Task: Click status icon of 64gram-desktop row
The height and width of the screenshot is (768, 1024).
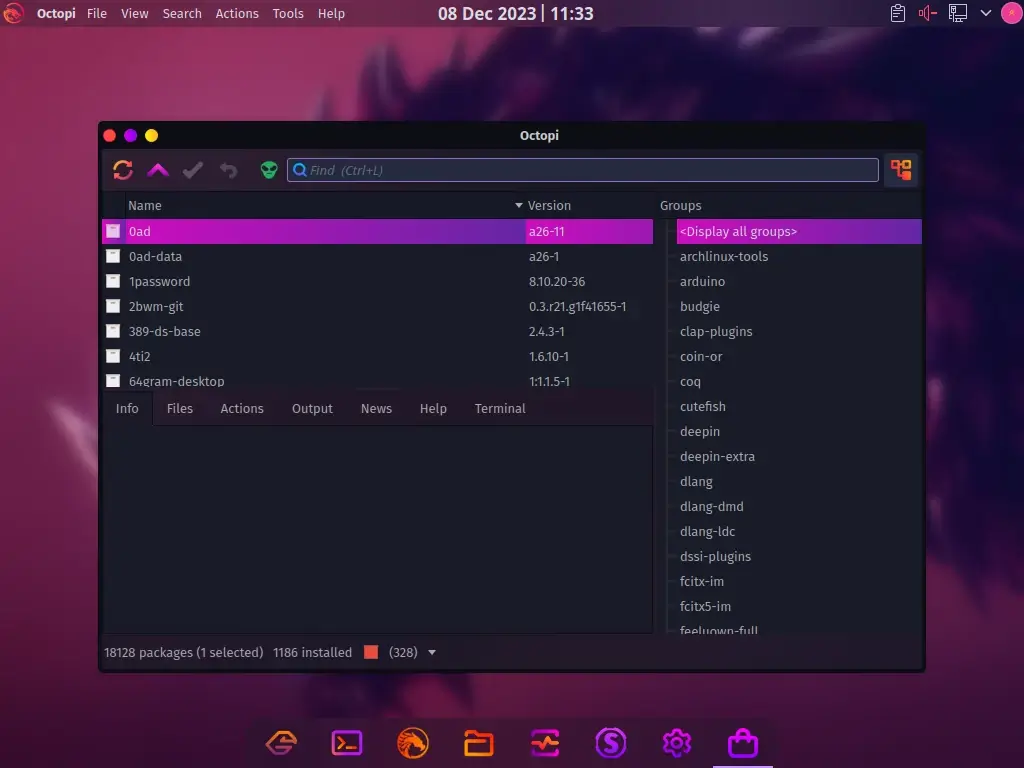Action: [113, 381]
